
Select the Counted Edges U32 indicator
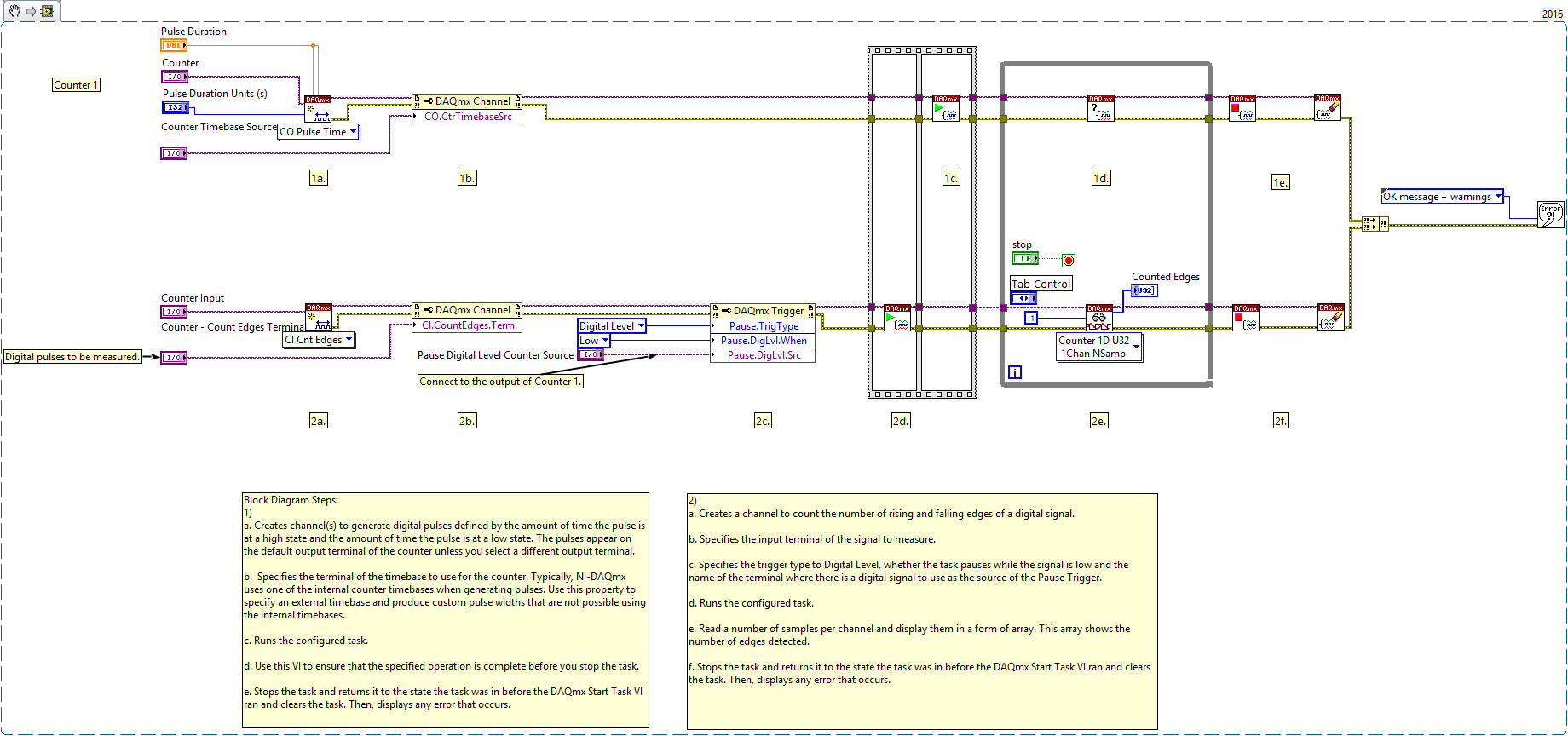(x=1144, y=290)
